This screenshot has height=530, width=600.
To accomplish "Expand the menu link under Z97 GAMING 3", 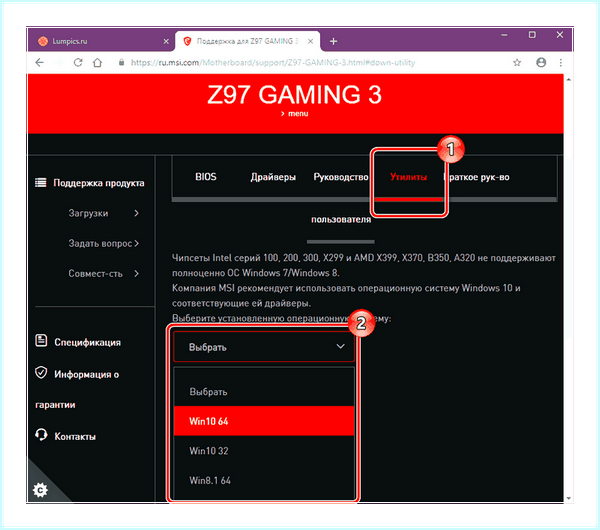I will coord(295,114).
